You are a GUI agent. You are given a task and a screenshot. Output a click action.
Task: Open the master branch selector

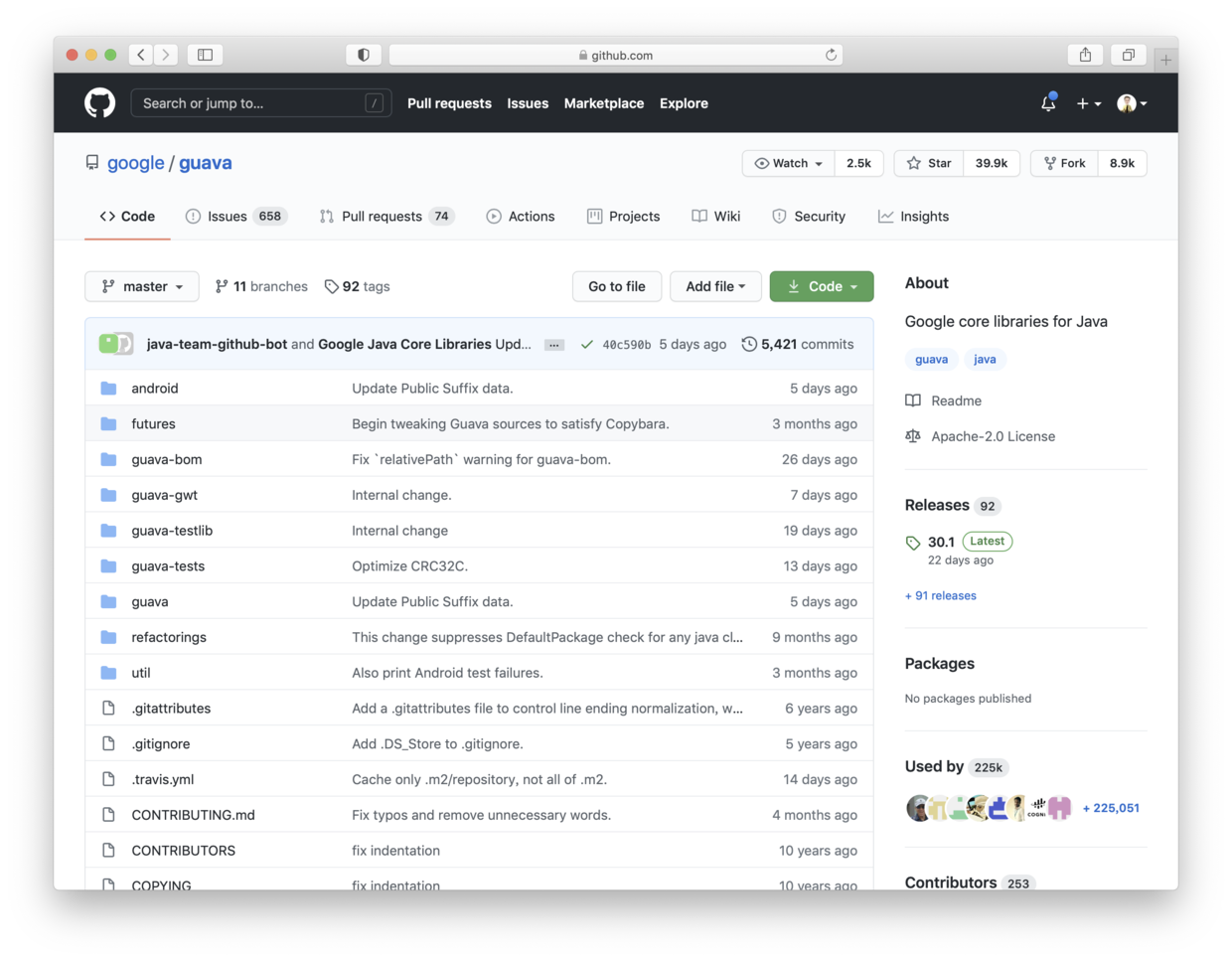click(x=142, y=286)
